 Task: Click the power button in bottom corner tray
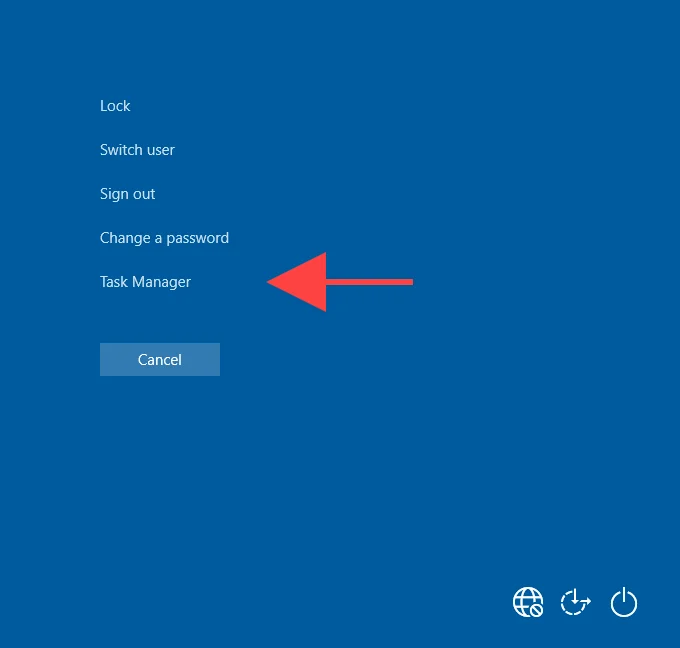point(624,602)
